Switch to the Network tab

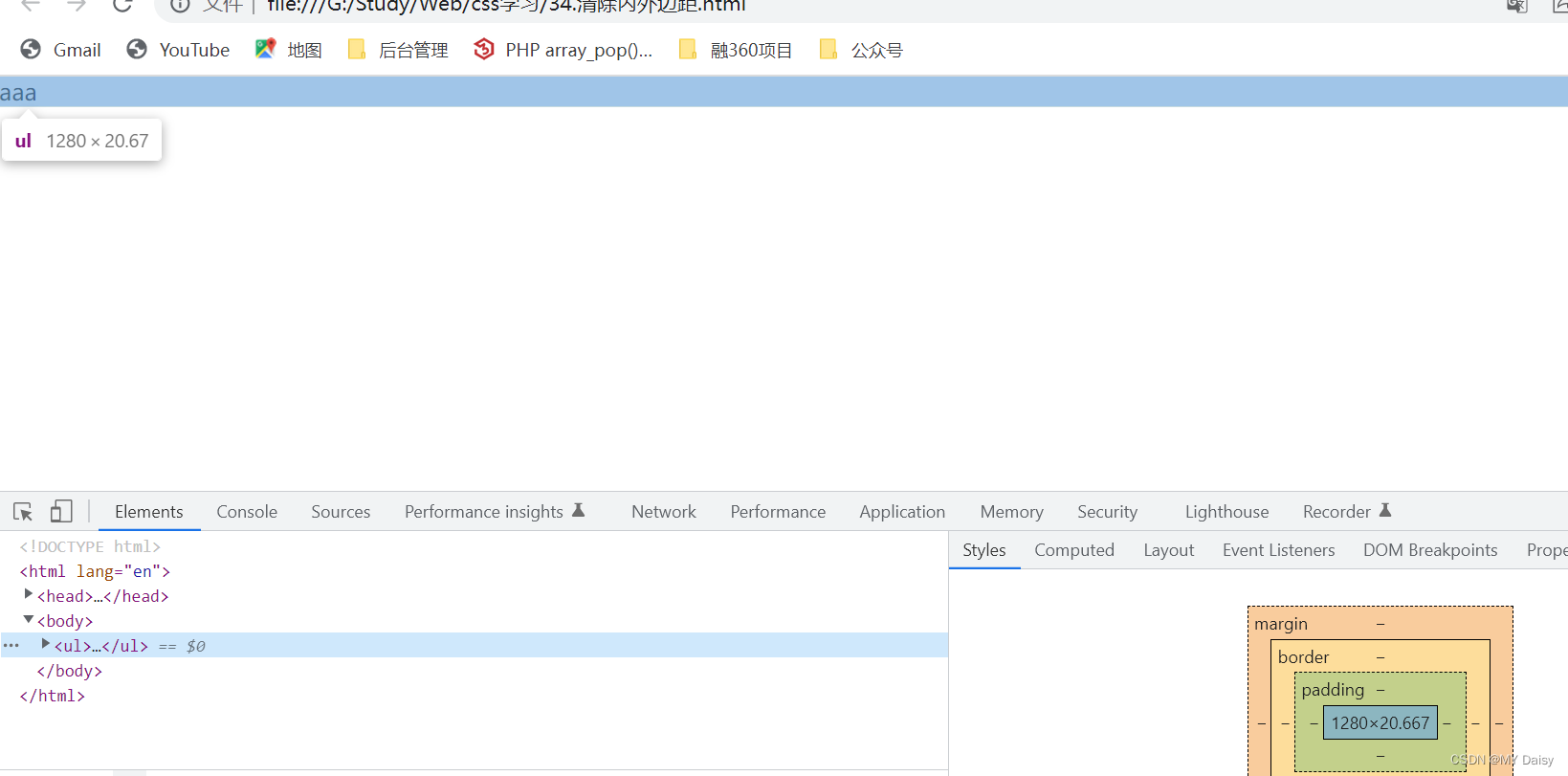[x=664, y=512]
